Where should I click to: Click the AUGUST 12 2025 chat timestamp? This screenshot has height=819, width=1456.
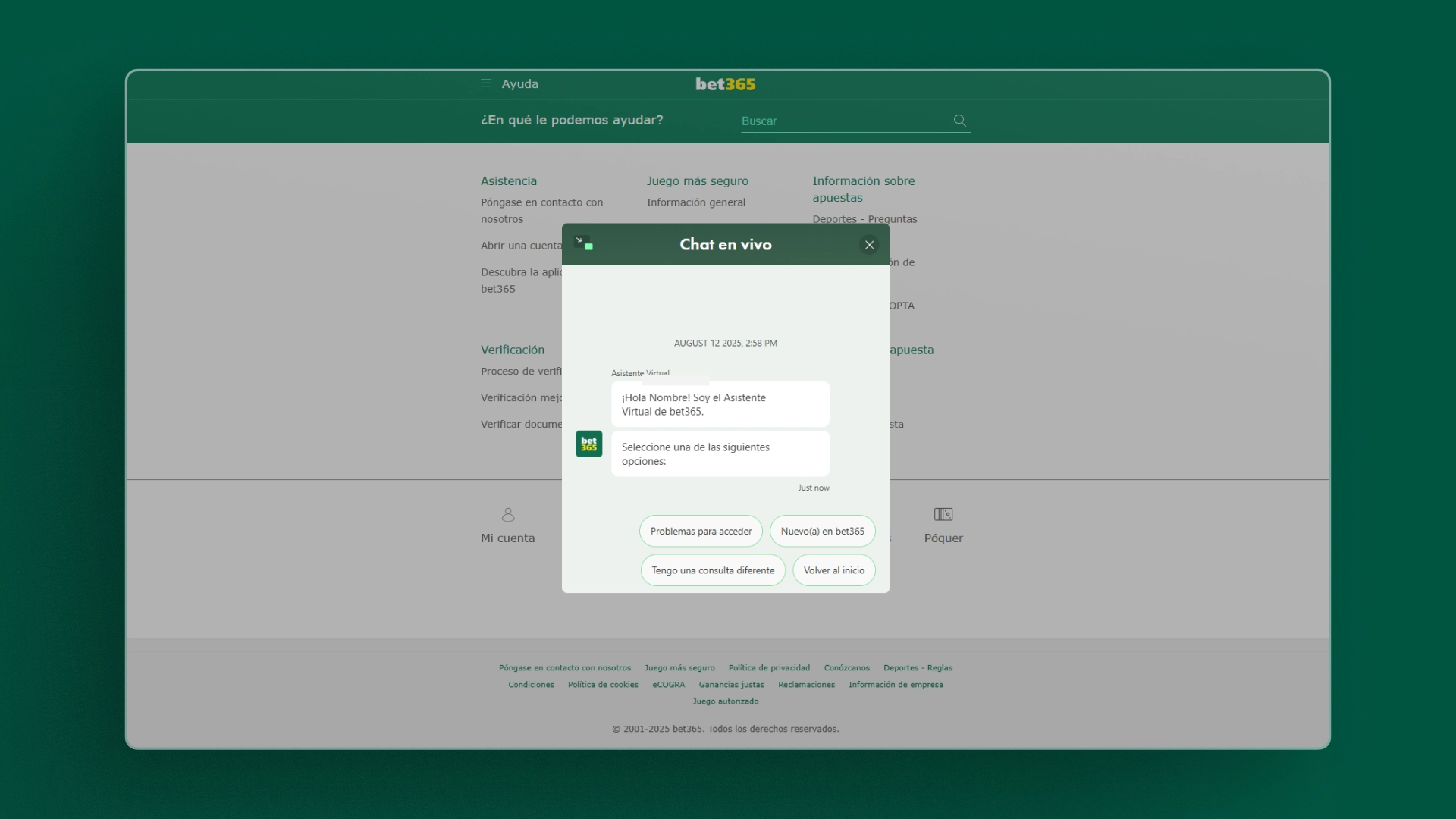pos(726,344)
